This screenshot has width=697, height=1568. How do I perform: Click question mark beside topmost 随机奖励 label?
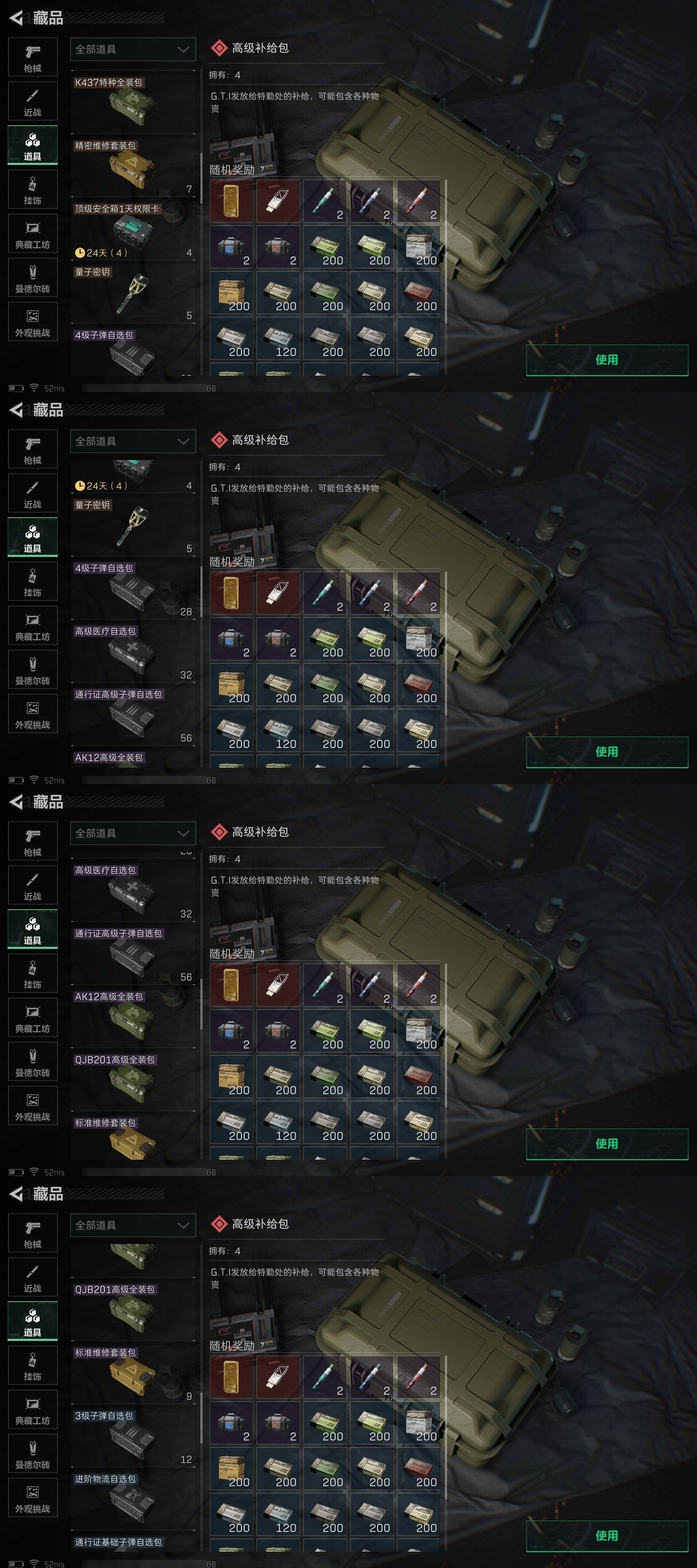[x=262, y=170]
